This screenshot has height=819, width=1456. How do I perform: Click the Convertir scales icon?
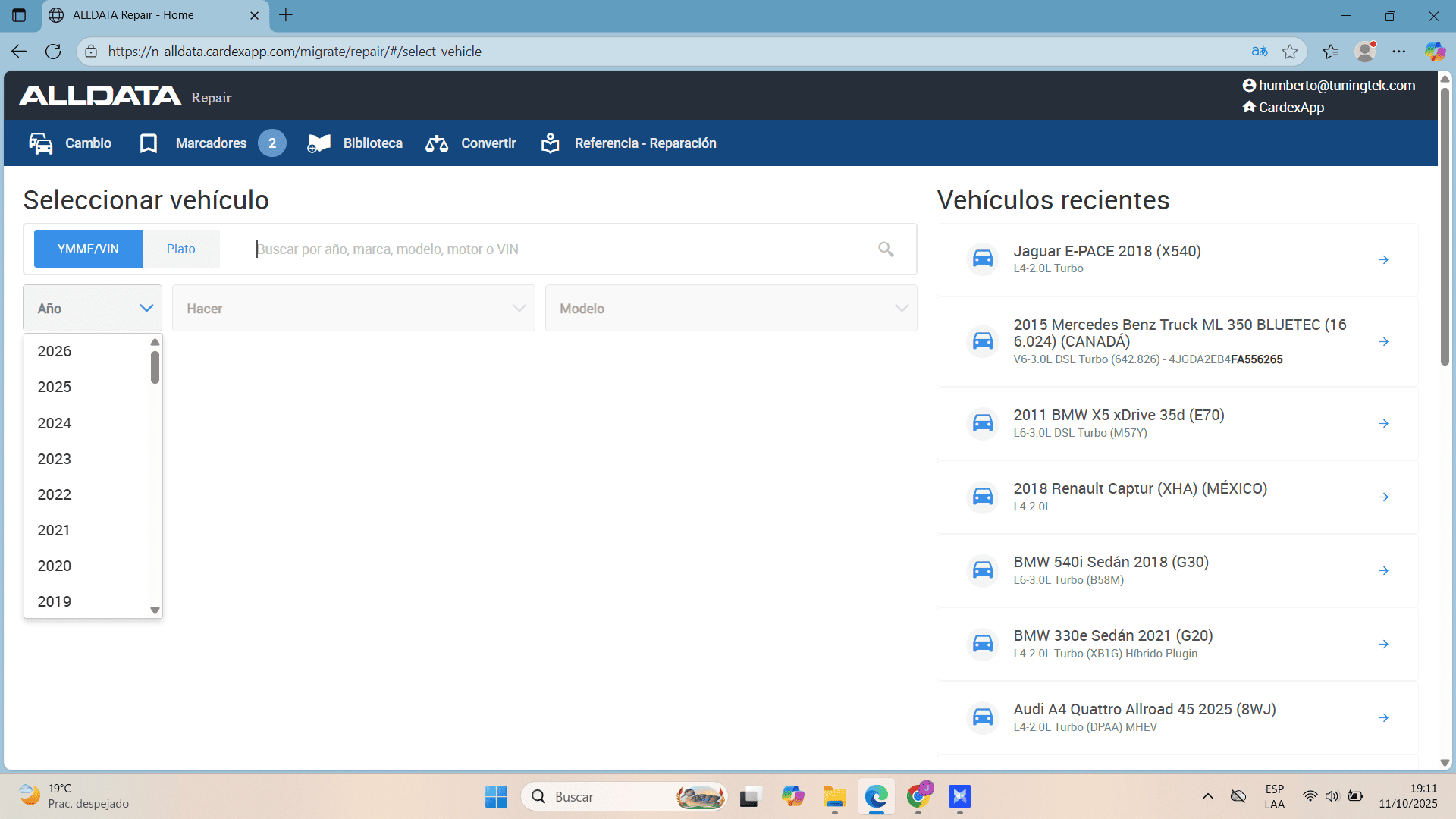tap(437, 143)
